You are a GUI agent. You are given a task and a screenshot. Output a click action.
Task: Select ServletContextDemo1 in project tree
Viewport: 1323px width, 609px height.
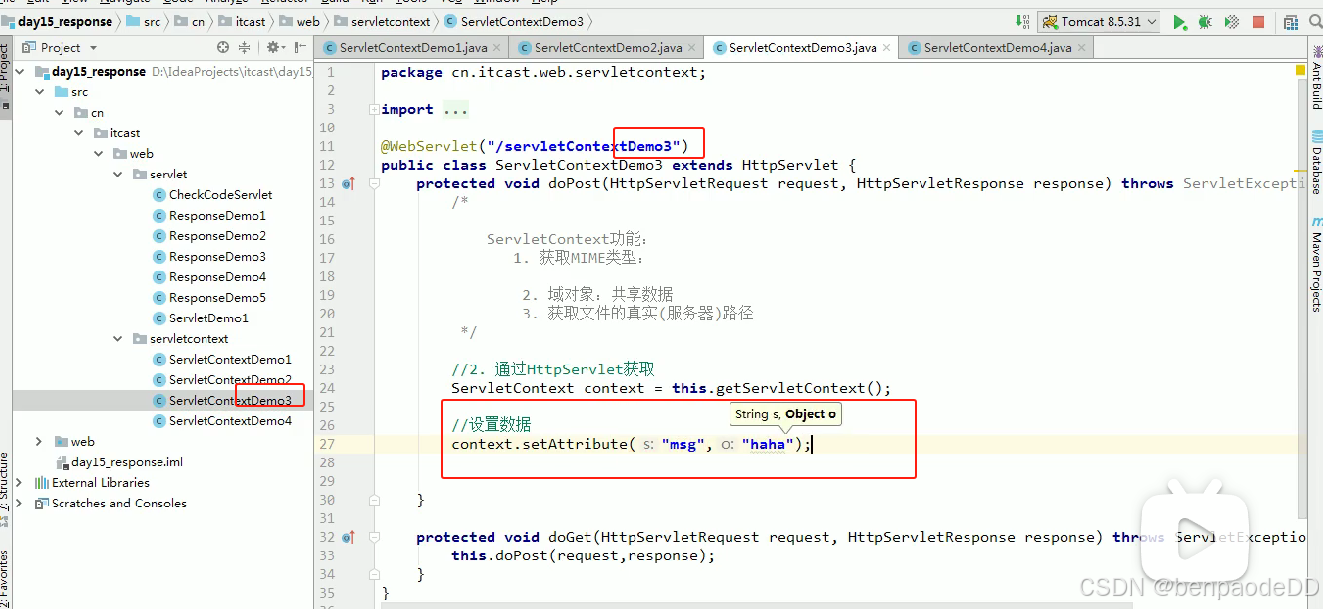point(222,360)
